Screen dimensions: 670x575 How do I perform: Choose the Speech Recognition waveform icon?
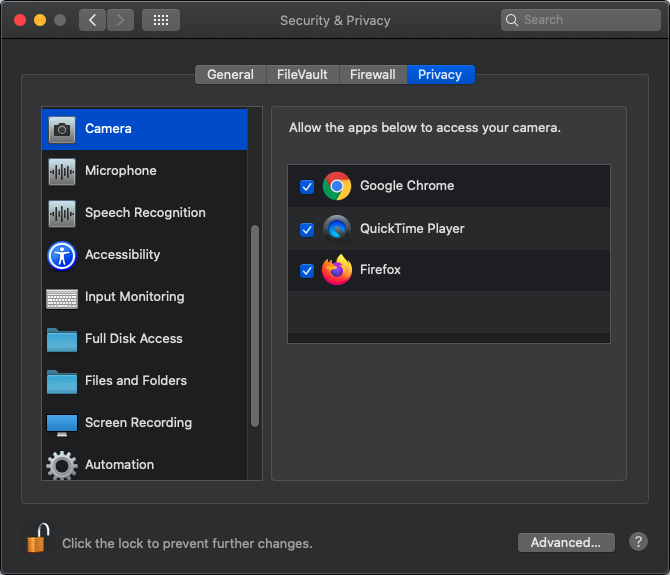coord(62,213)
